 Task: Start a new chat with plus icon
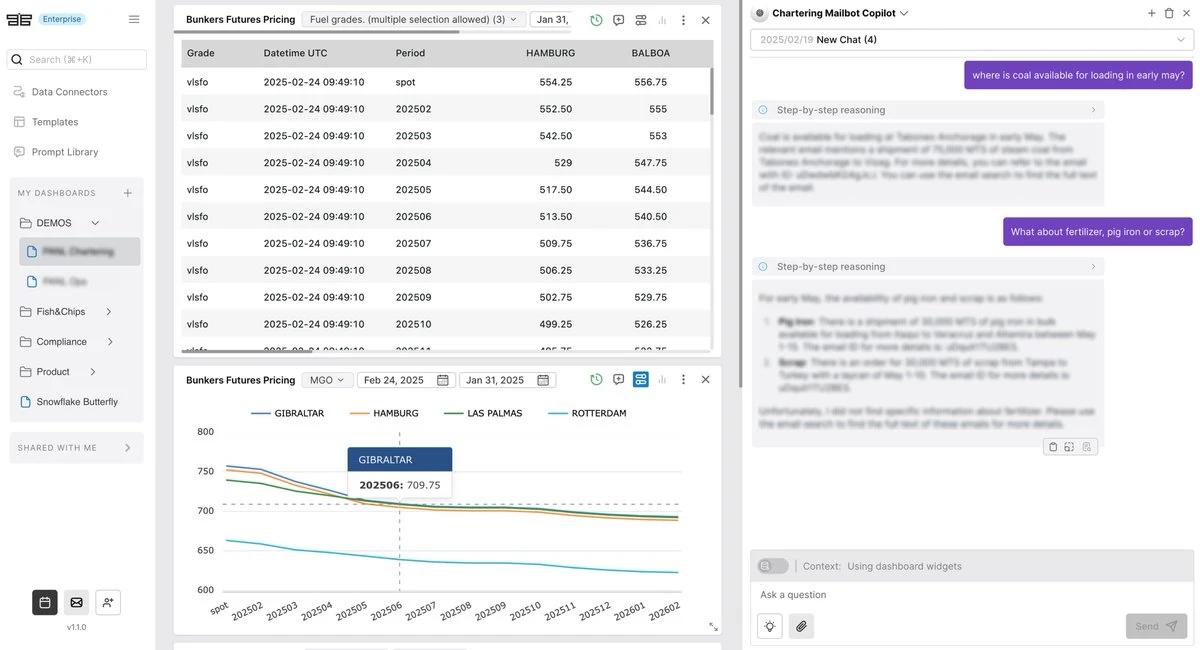point(1152,13)
